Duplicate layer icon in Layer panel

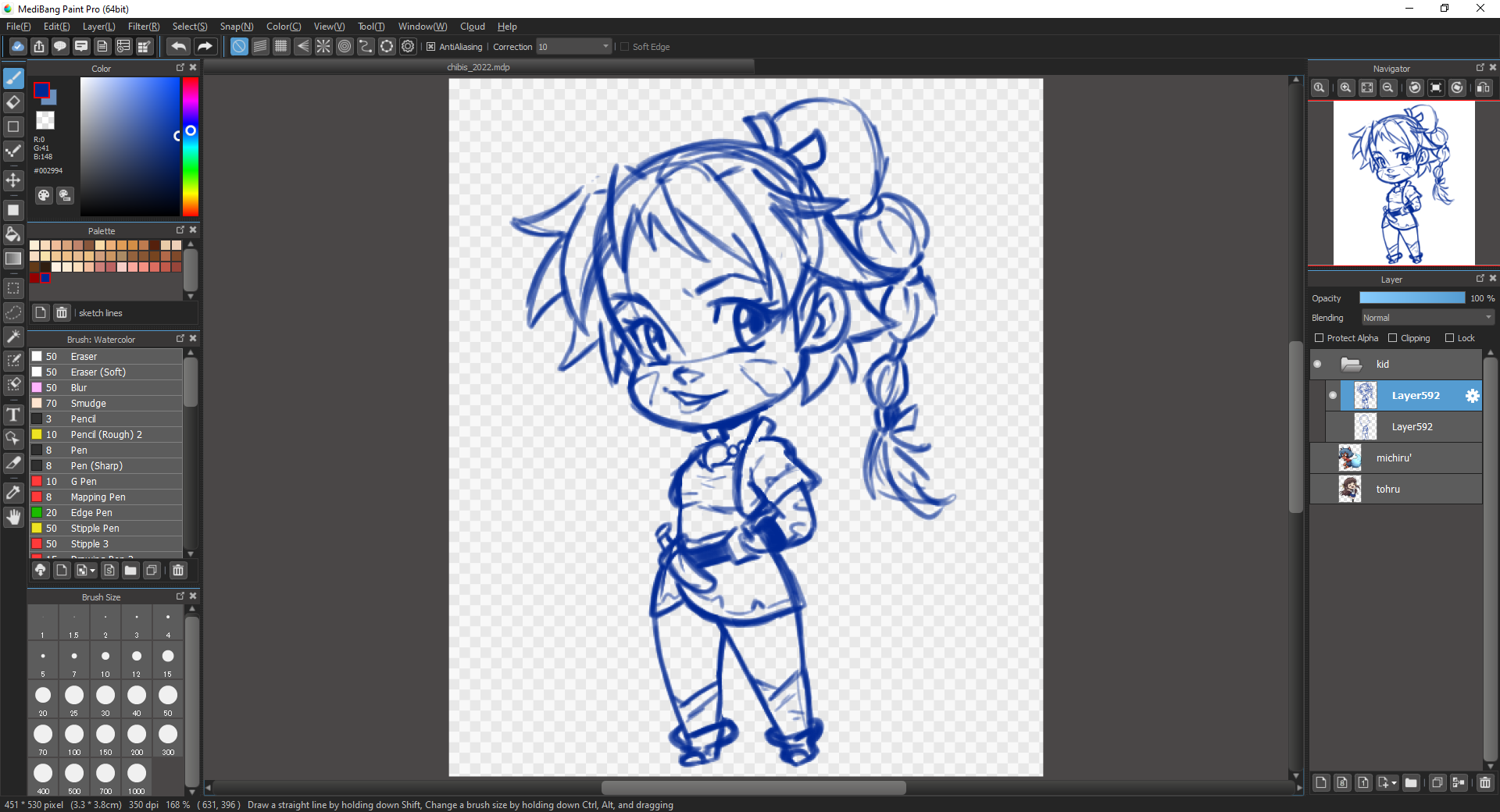[x=1437, y=782]
